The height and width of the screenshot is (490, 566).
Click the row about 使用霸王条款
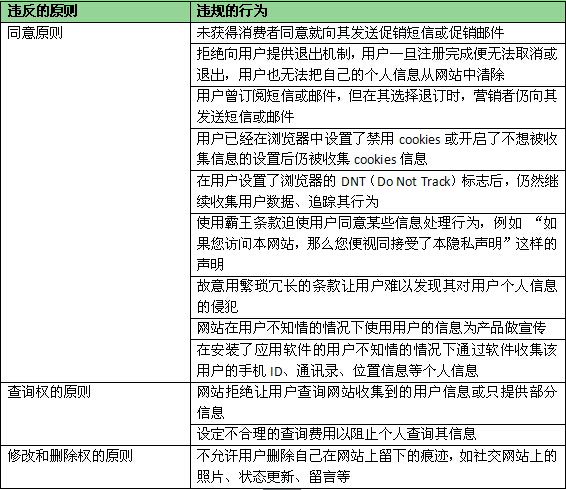pyautogui.click(x=378, y=244)
